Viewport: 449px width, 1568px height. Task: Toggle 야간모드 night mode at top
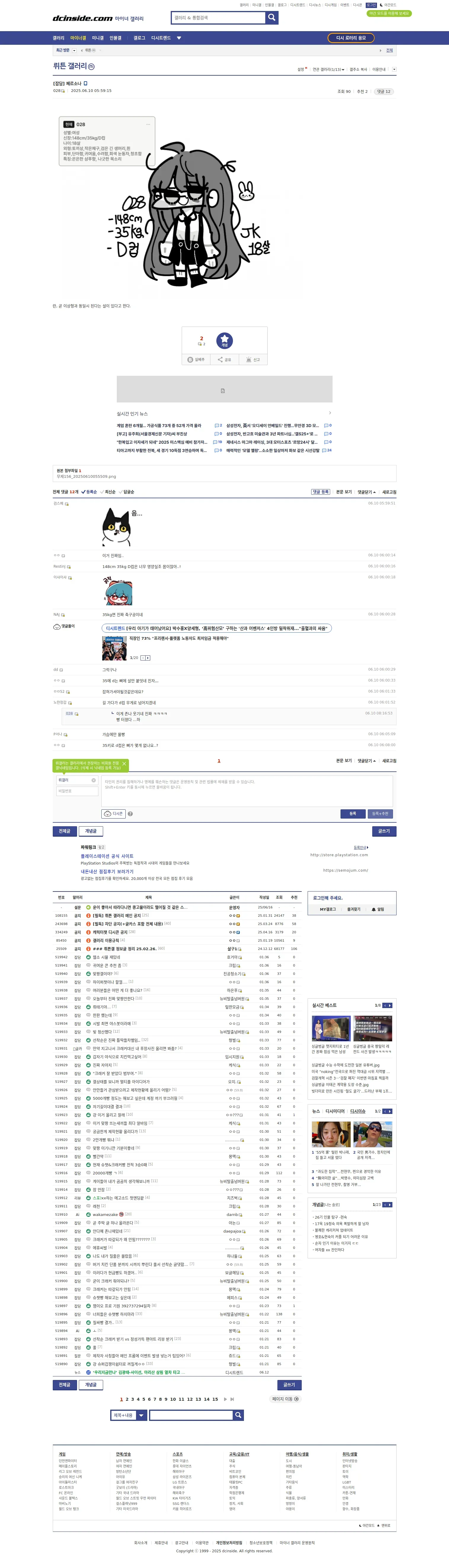point(388,5)
